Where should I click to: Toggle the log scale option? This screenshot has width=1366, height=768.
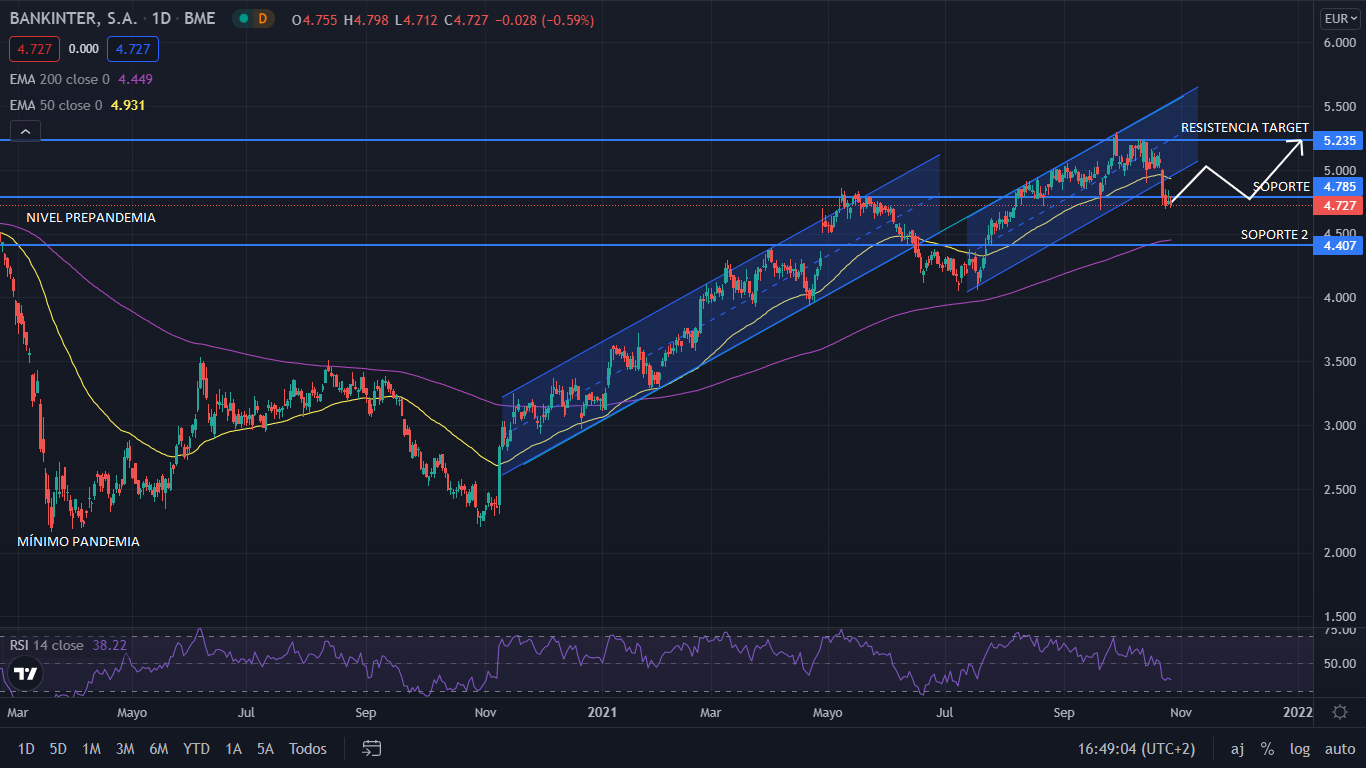click(x=1300, y=748)
